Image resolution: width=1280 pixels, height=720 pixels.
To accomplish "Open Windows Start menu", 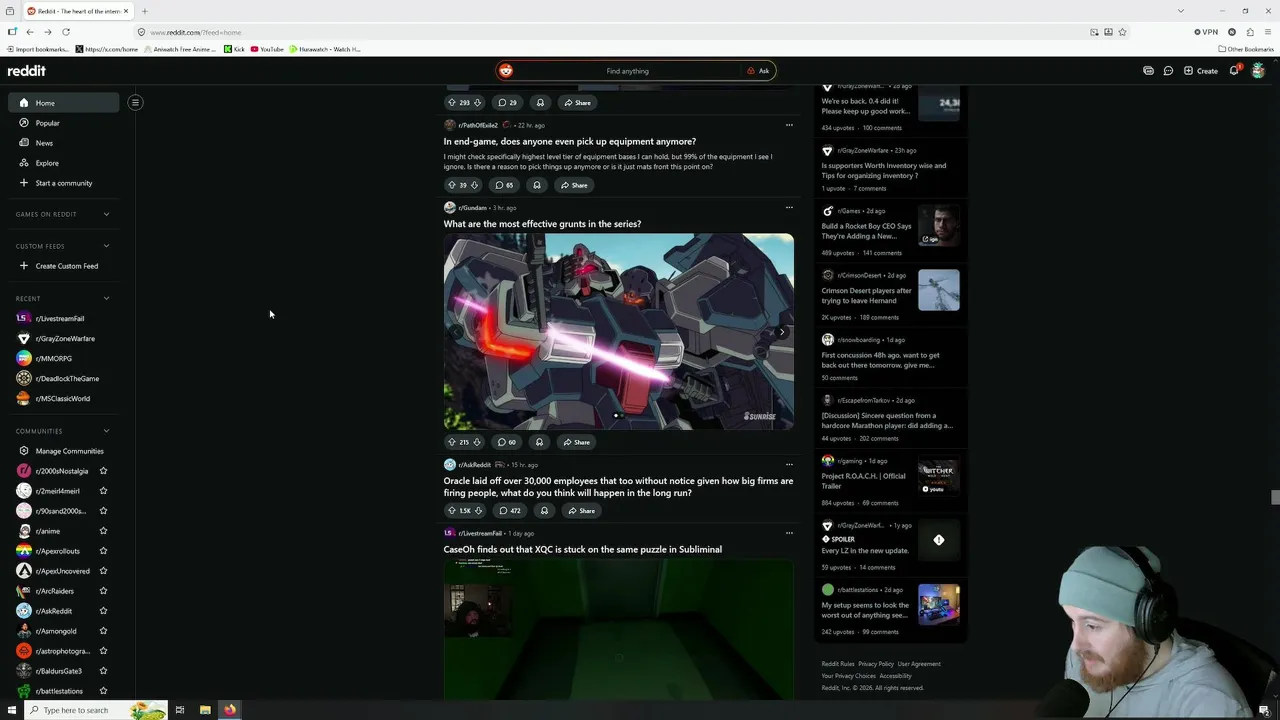I will coord(12,710).
